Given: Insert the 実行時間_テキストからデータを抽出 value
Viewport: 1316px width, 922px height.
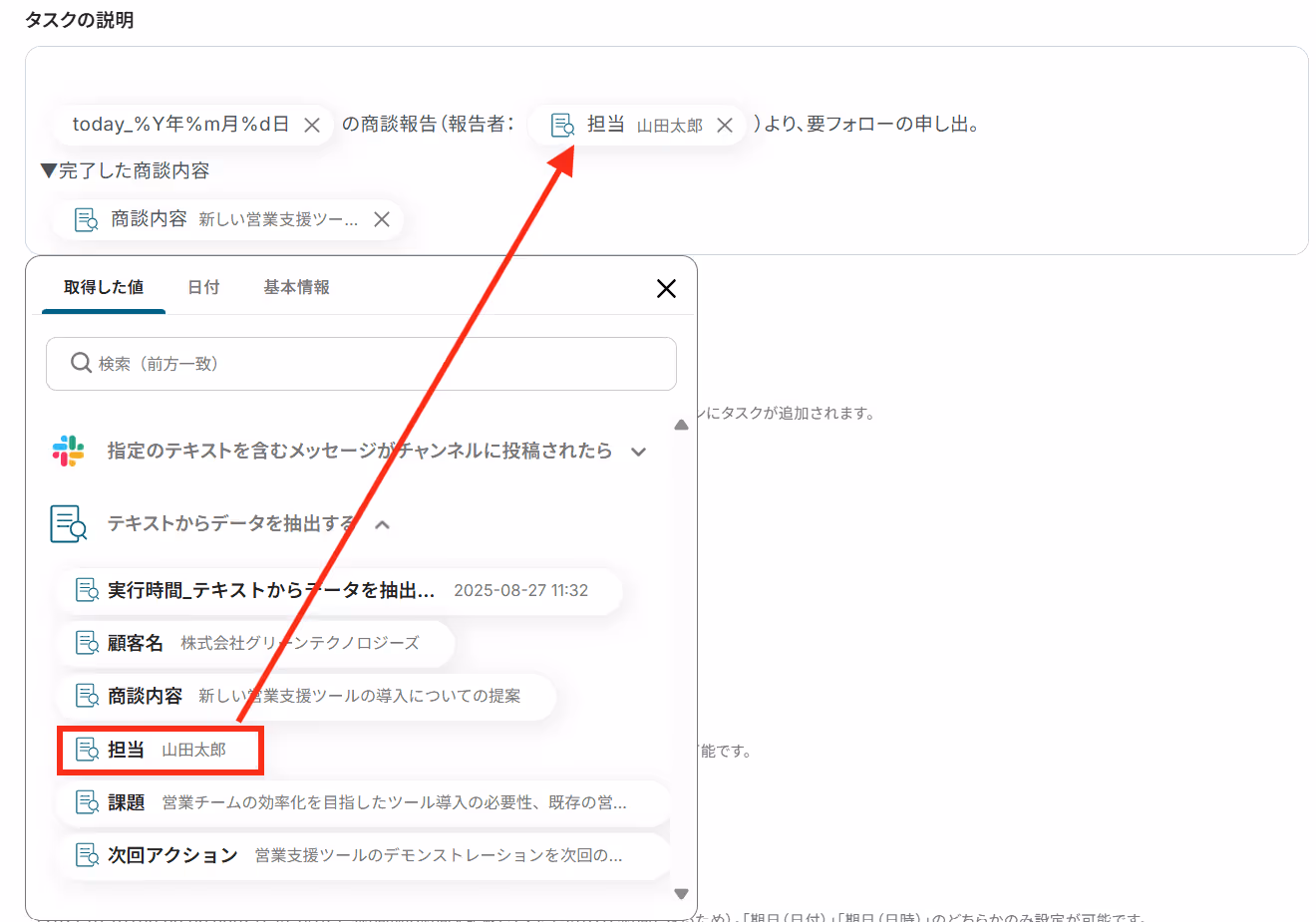Looking at the screenshot, I should click(x=339, y=590).
